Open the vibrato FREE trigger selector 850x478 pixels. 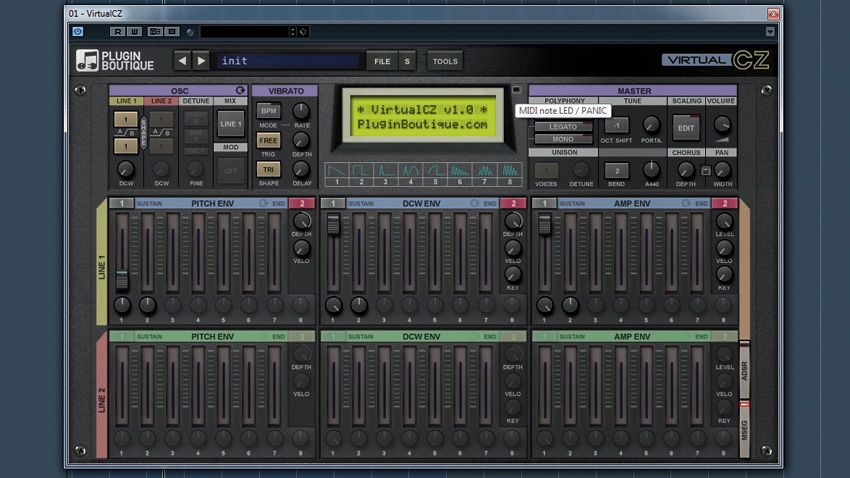[x=268, y=140]
